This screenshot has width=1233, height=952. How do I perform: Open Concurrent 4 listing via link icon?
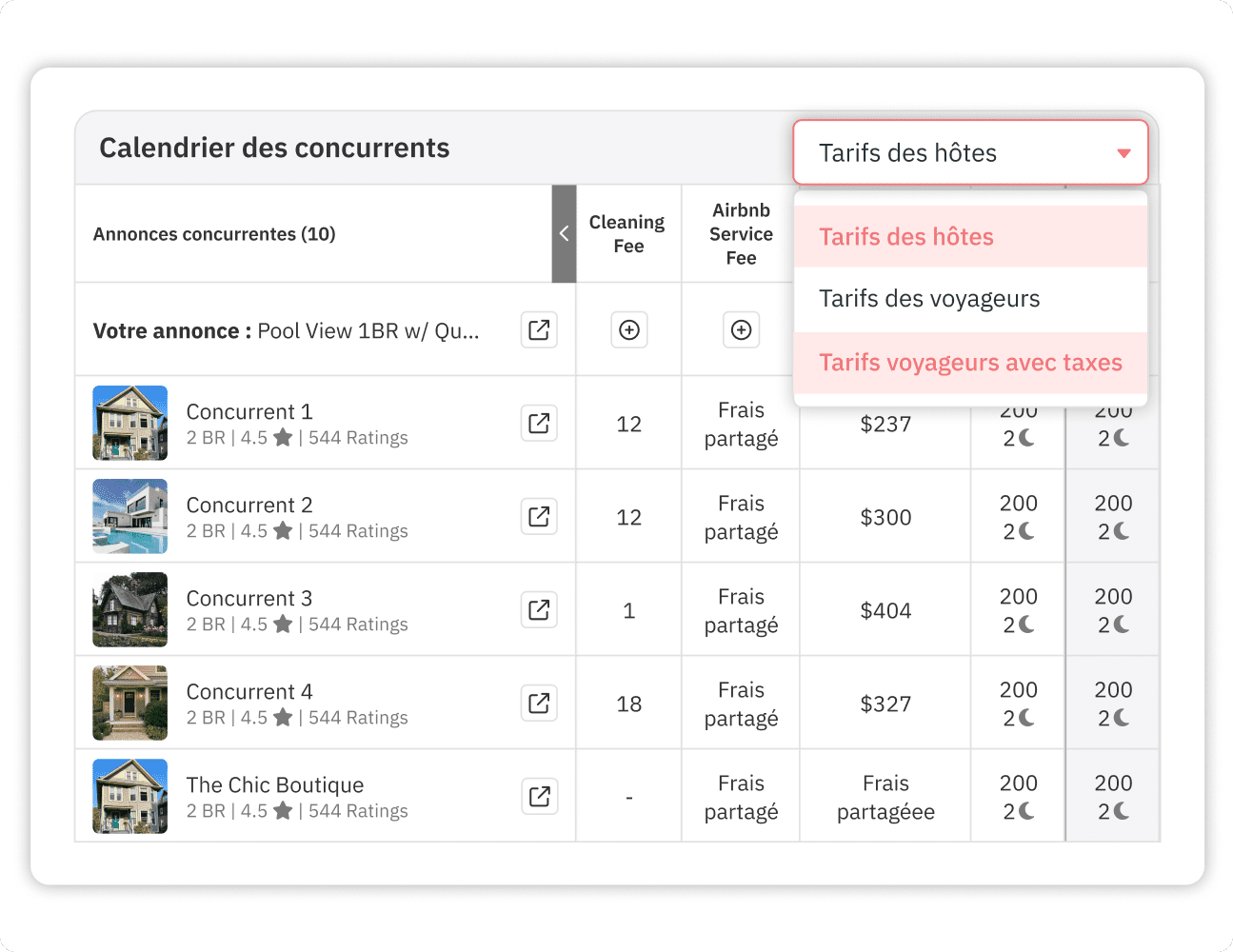[x=539, y=704]
